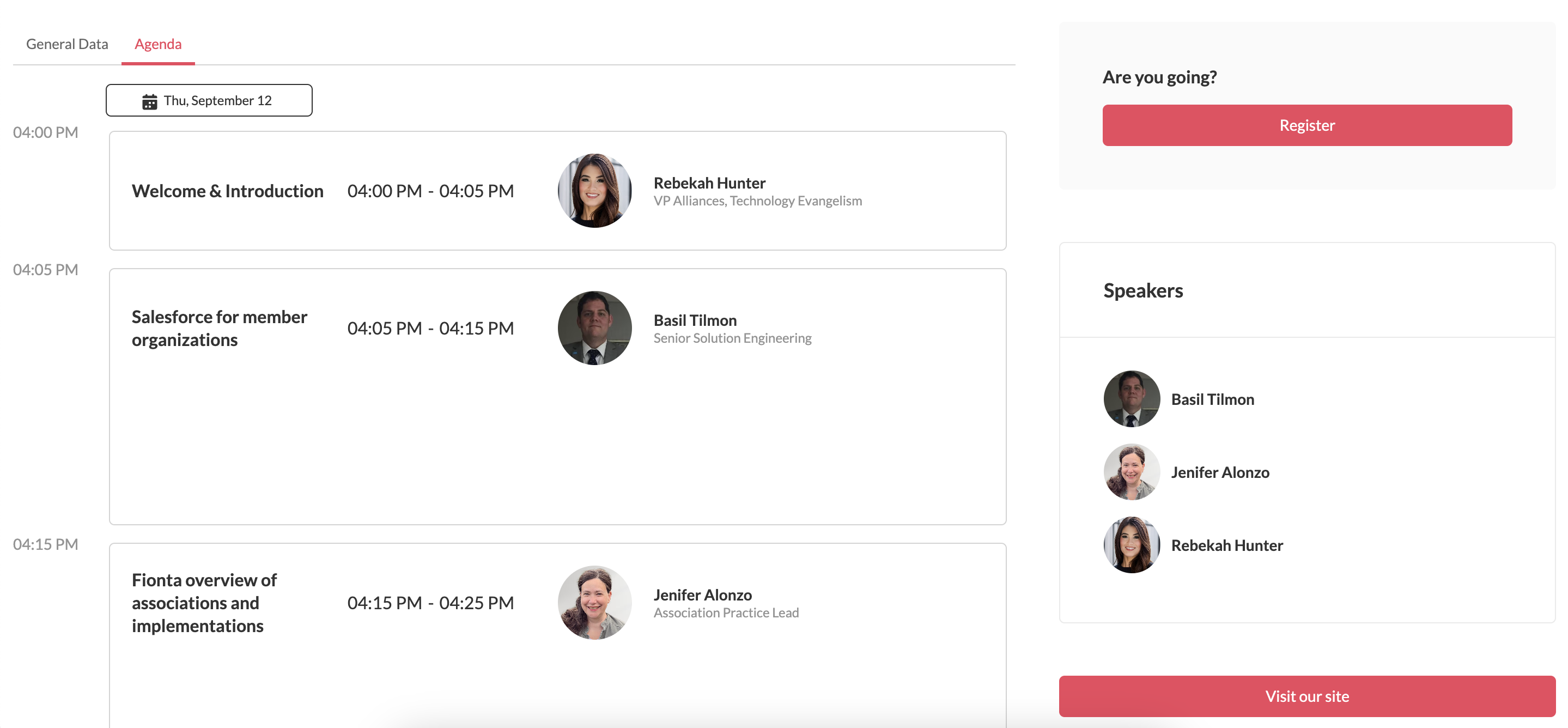This screenshot has width=1568, height=728.
Task: Click Jenifer Alonzo's speaker icon in sidebar
Action: tap(1131, 471)
